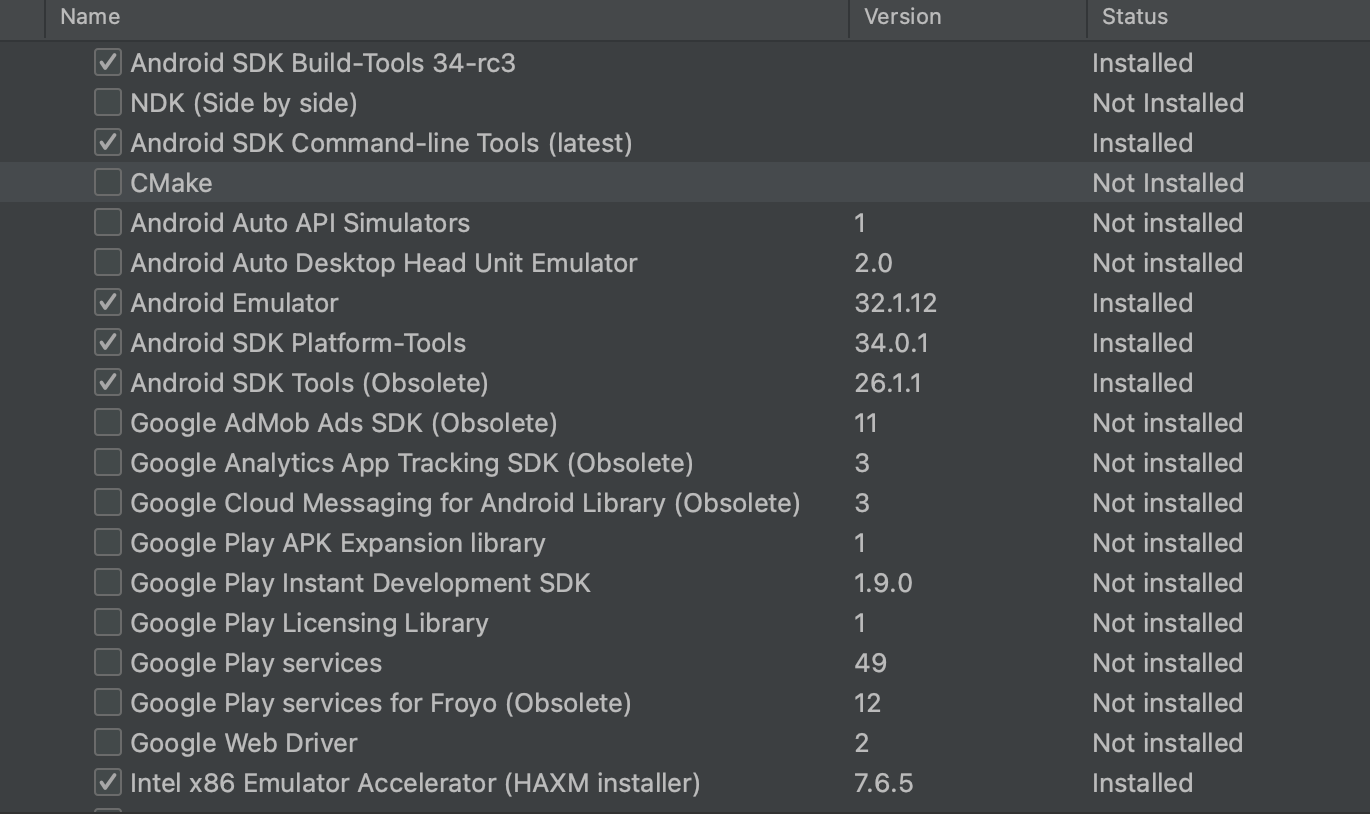Image resolution: width=1370 pixels, height=814 pixels.
Task: Click 'Installed' status of HAXM installer row
Action: tap(1143, 783)
